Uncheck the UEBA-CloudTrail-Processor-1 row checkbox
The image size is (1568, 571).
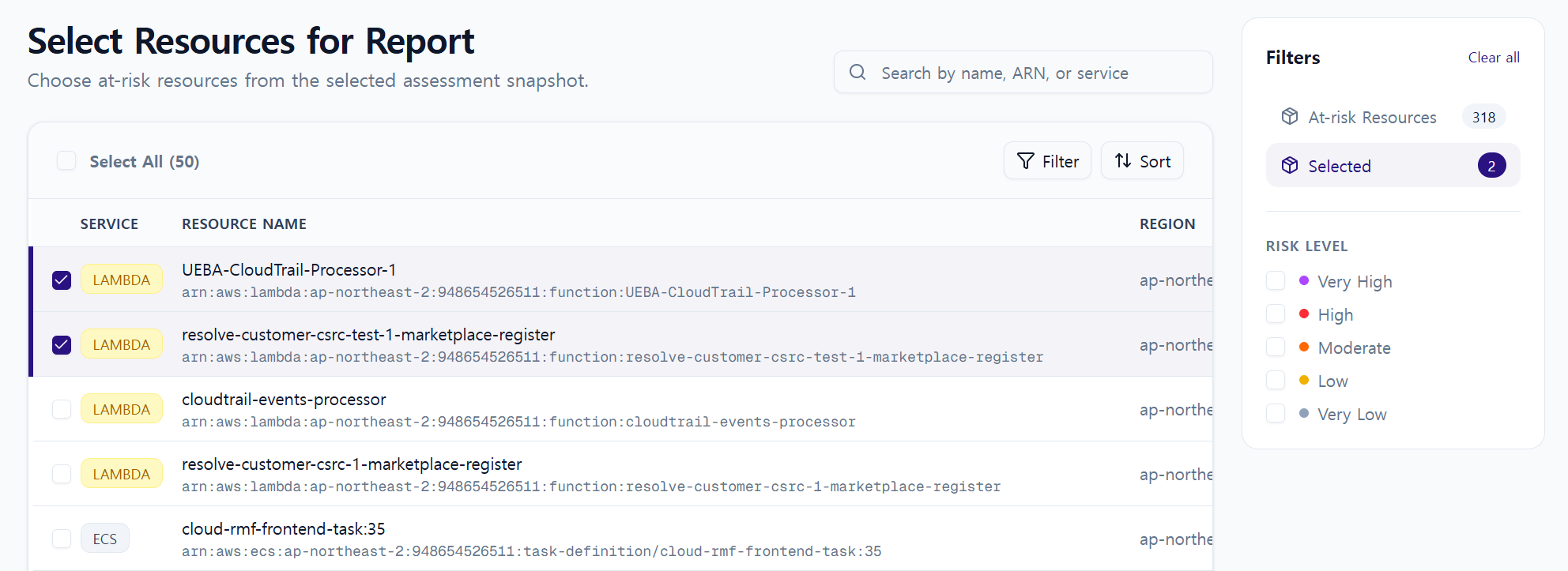pos(62,280)
